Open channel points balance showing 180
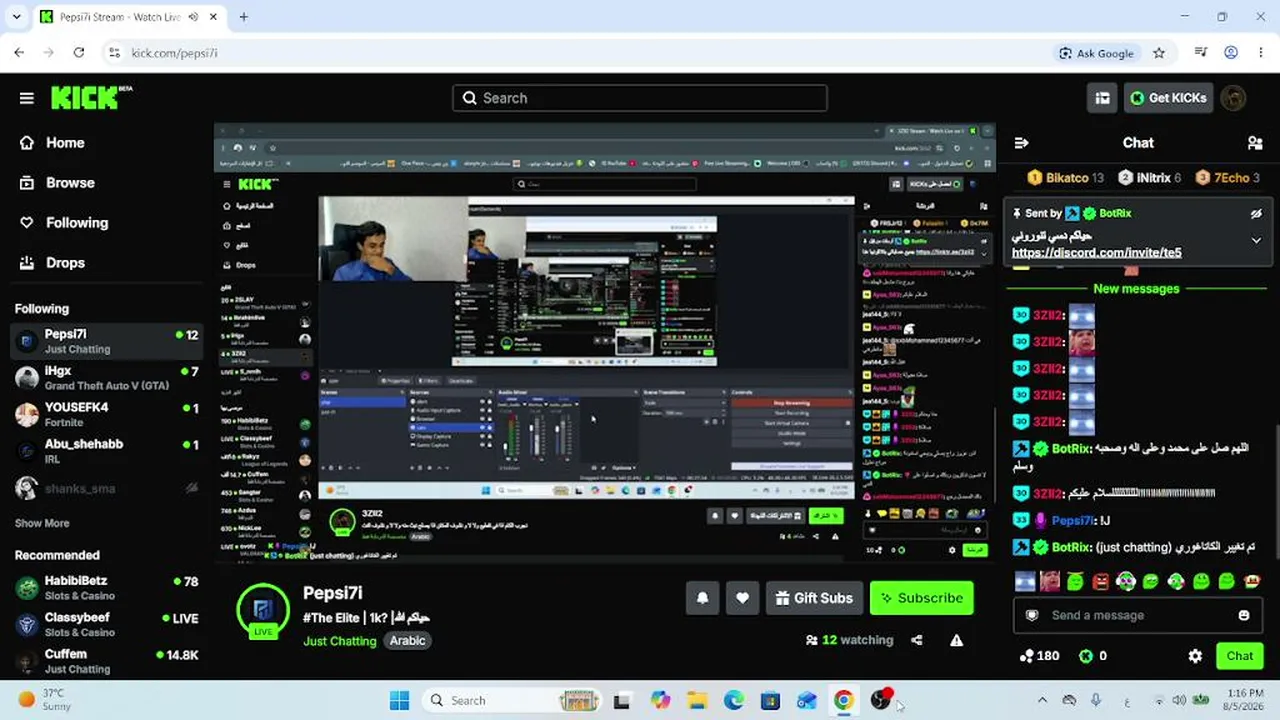 tap(1039, 656)
